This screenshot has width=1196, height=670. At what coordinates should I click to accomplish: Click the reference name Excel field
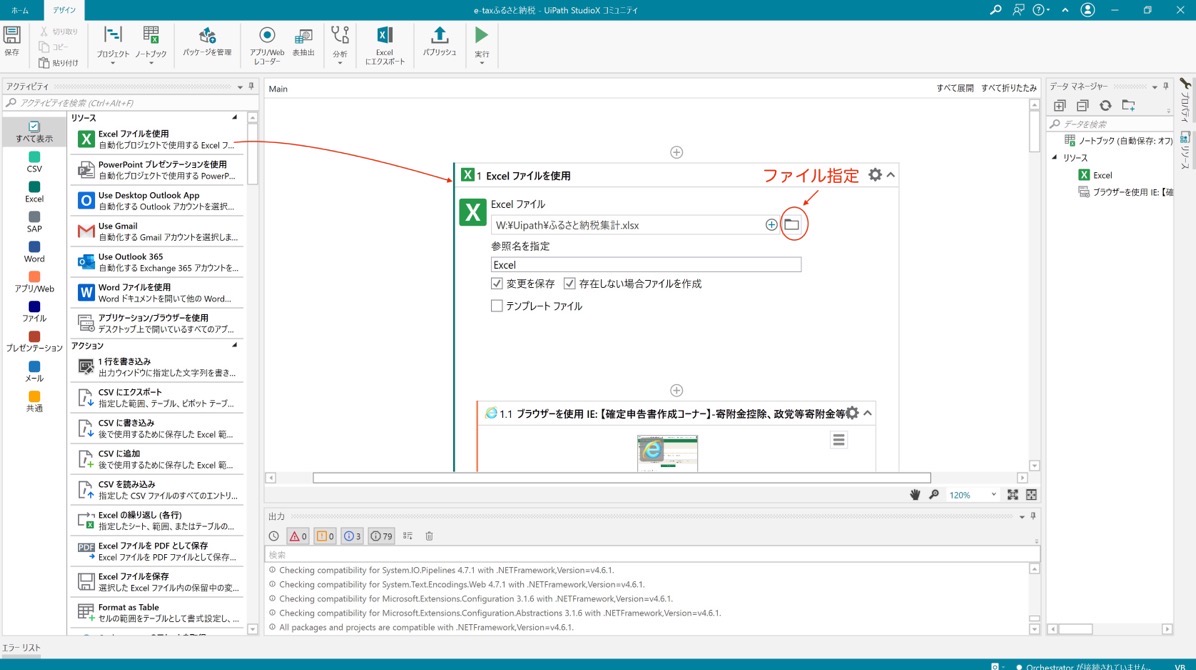[645, 265]
